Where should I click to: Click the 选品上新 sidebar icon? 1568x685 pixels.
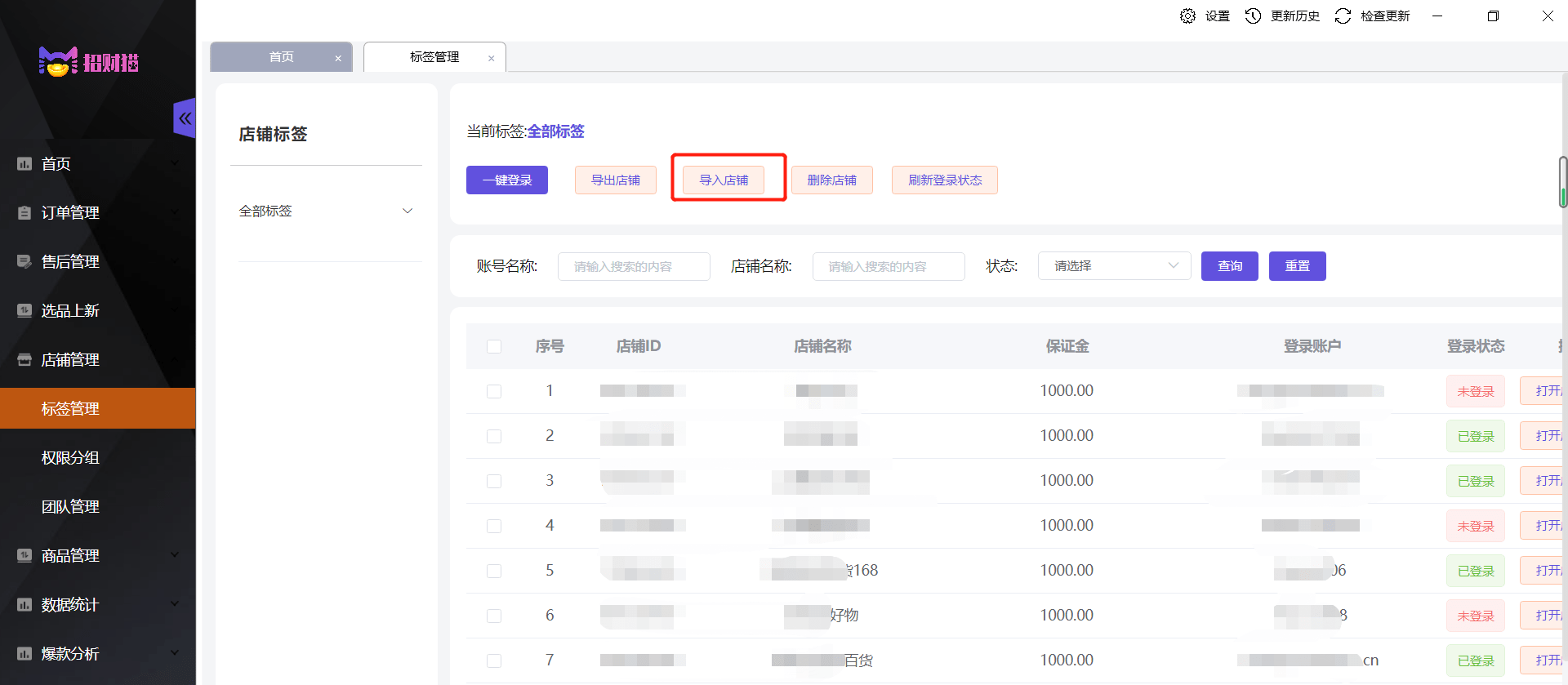pyautogui.click(x=24, y=311)
